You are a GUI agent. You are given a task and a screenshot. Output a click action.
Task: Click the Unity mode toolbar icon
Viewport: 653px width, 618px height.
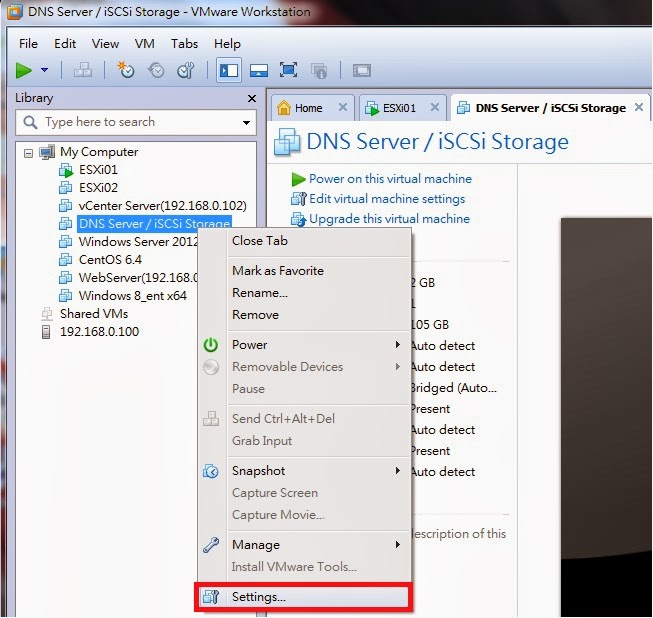319,70
